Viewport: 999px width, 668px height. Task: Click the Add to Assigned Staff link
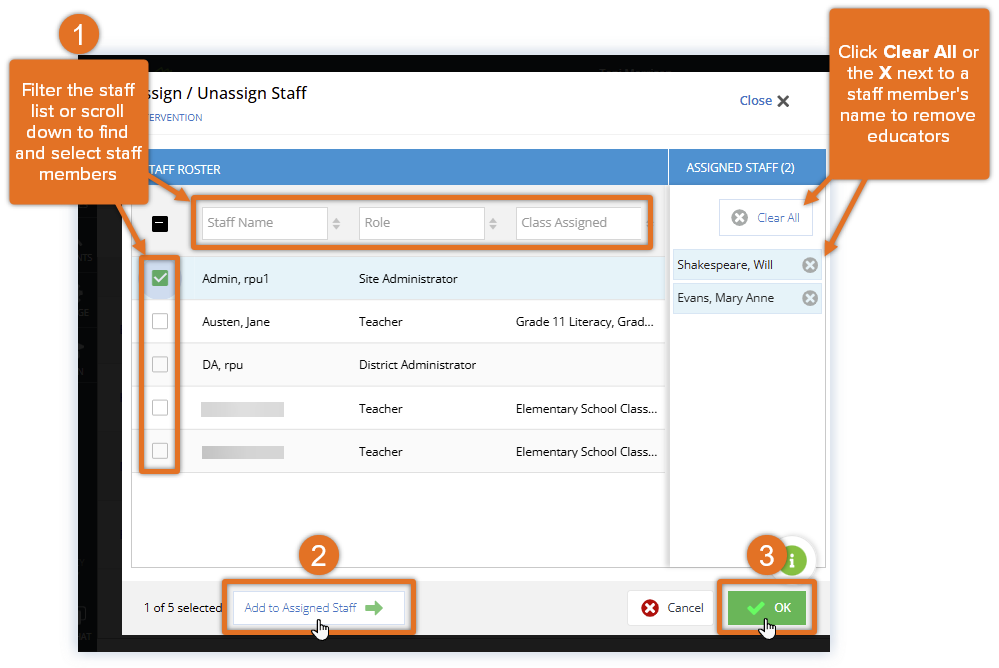coord(300,608)
